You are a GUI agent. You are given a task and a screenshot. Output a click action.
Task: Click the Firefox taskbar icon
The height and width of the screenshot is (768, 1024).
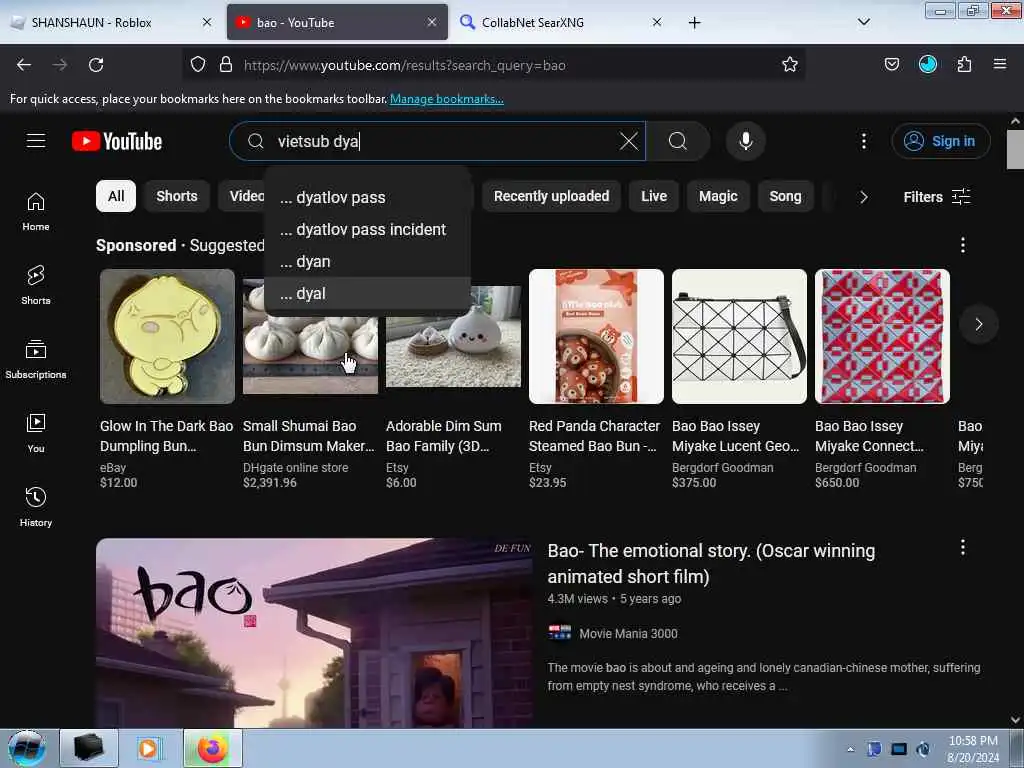(212, 748)
